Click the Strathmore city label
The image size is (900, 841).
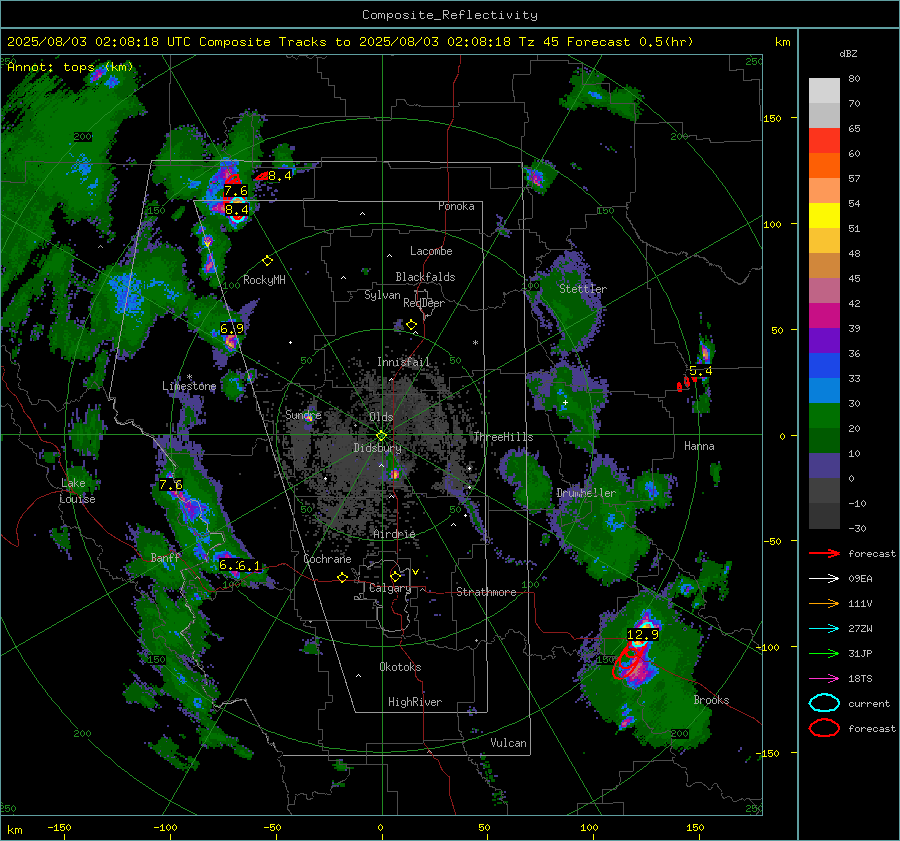click(x=486, y=592)
